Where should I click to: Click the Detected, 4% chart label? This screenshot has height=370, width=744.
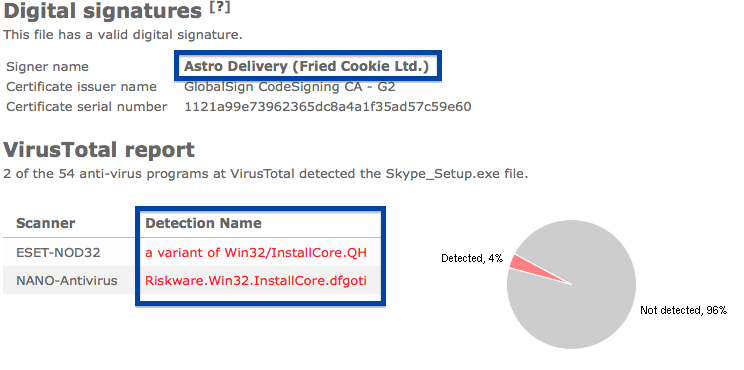[x=472, y=259]
